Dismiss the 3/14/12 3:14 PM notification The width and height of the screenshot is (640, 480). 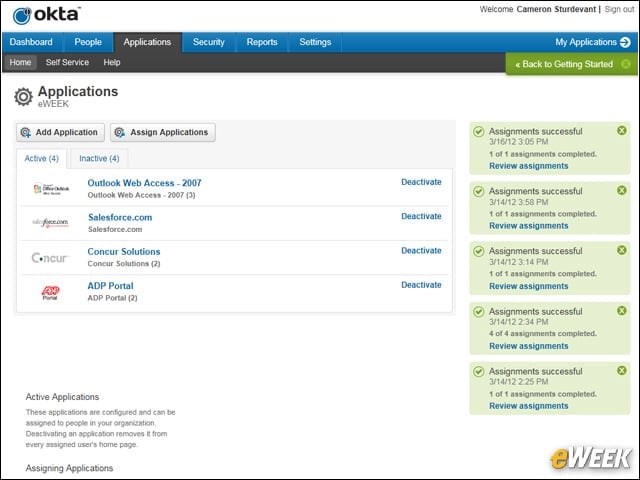click(622, 250)
